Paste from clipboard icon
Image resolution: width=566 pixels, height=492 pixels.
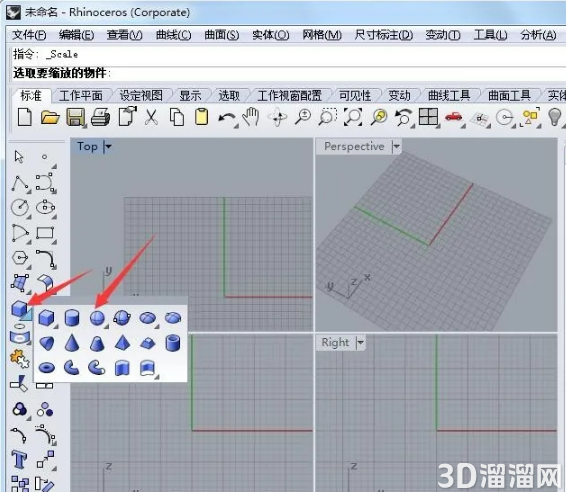coord(201,117)
